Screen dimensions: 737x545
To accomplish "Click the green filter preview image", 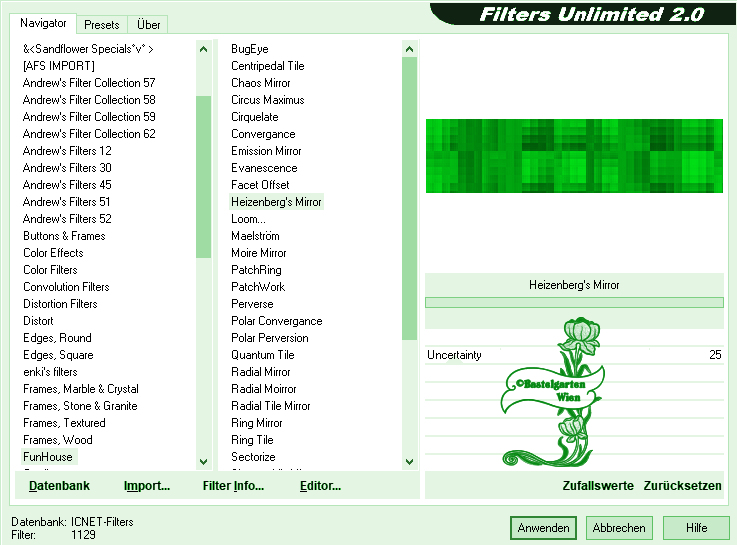I will tap(574, 156).
